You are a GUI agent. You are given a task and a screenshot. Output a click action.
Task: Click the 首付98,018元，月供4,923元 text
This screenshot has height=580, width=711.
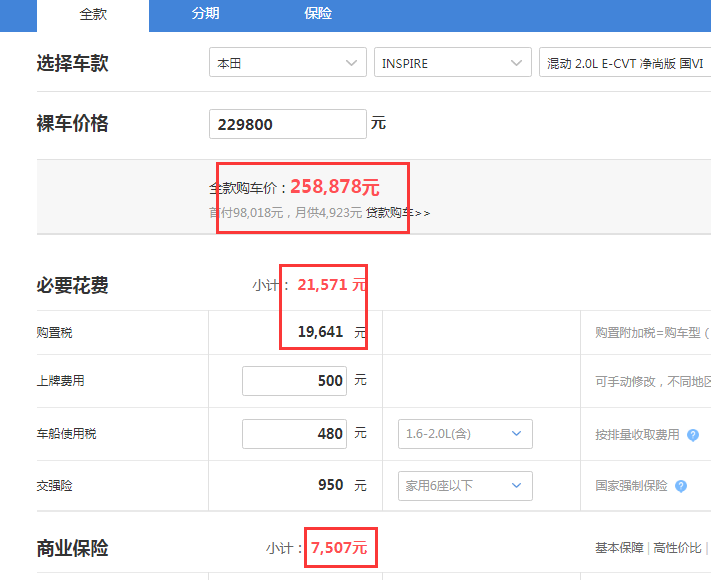coord(286,213)
